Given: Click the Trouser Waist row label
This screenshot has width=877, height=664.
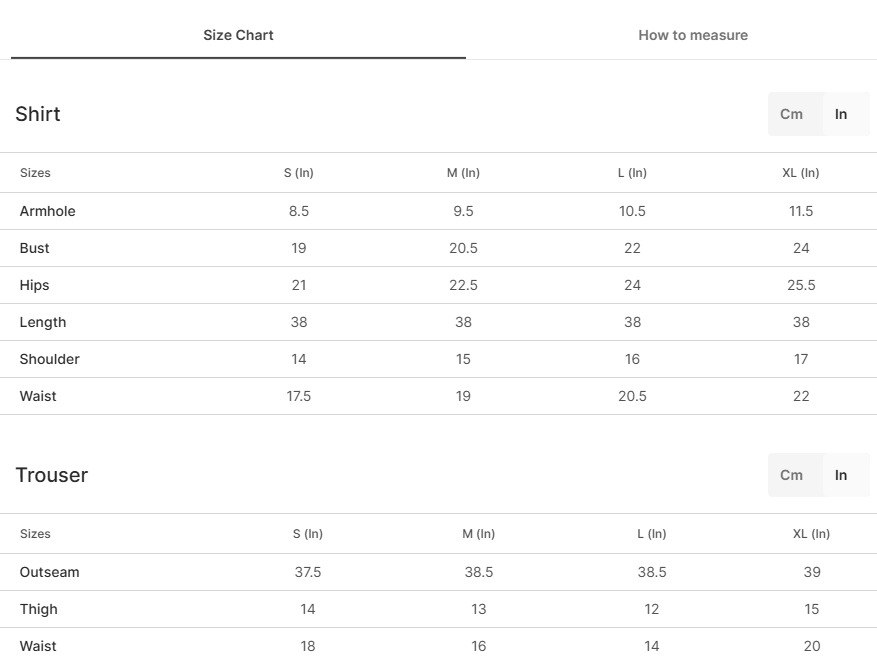Looking at the screenshot, I should [38, 646].
